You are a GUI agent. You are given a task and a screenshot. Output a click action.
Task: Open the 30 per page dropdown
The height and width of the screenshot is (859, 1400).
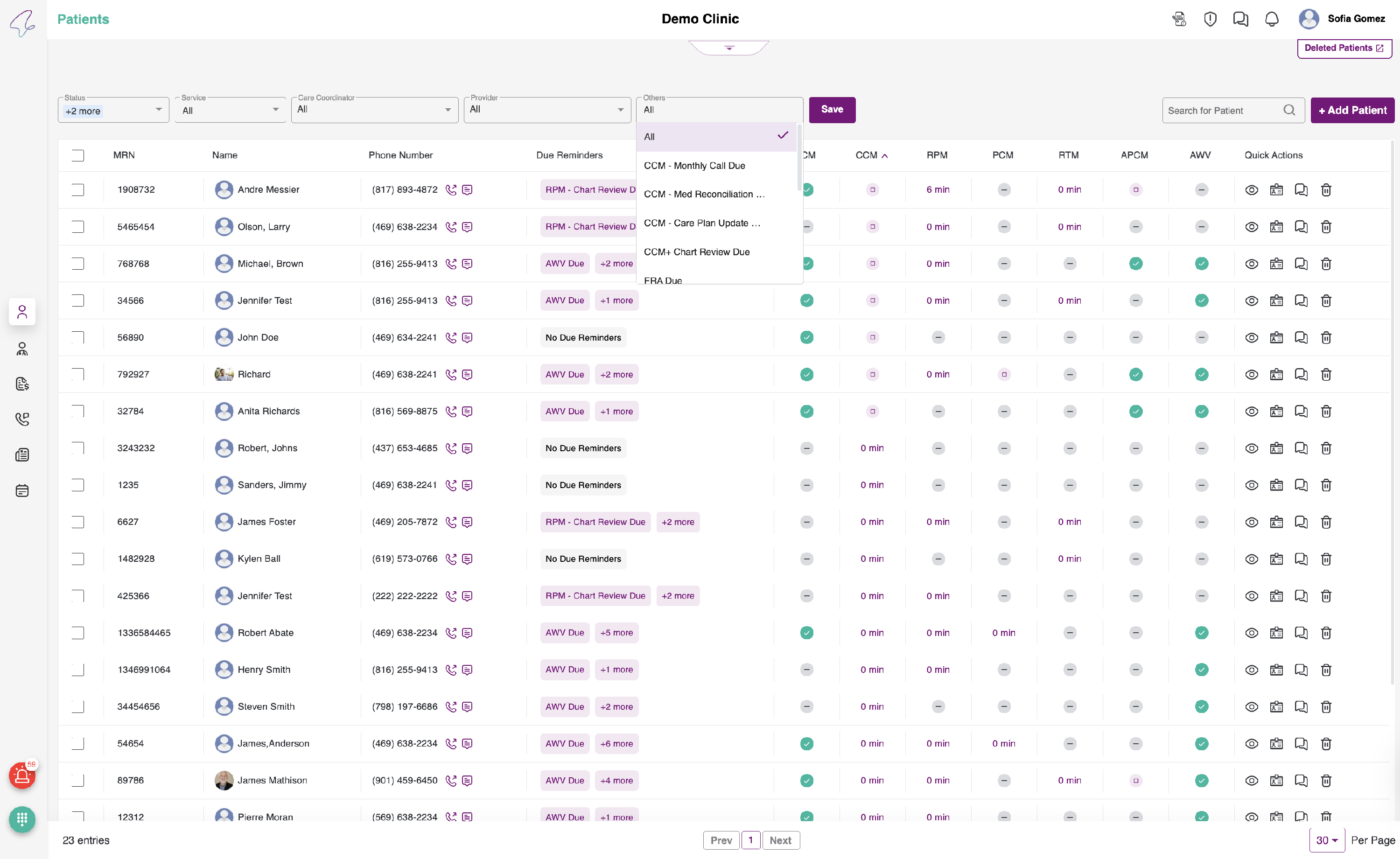click(1326, 840)
